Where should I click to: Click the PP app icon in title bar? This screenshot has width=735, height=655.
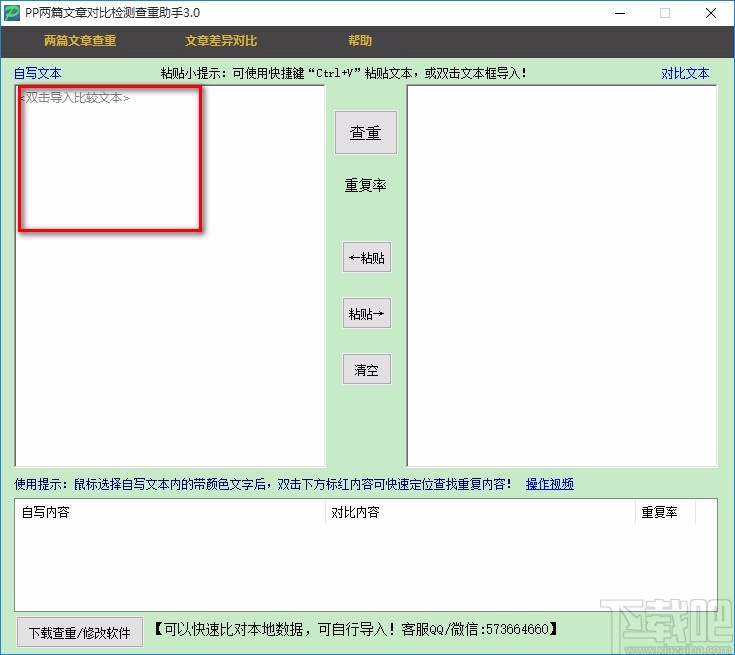click(12, 13)
